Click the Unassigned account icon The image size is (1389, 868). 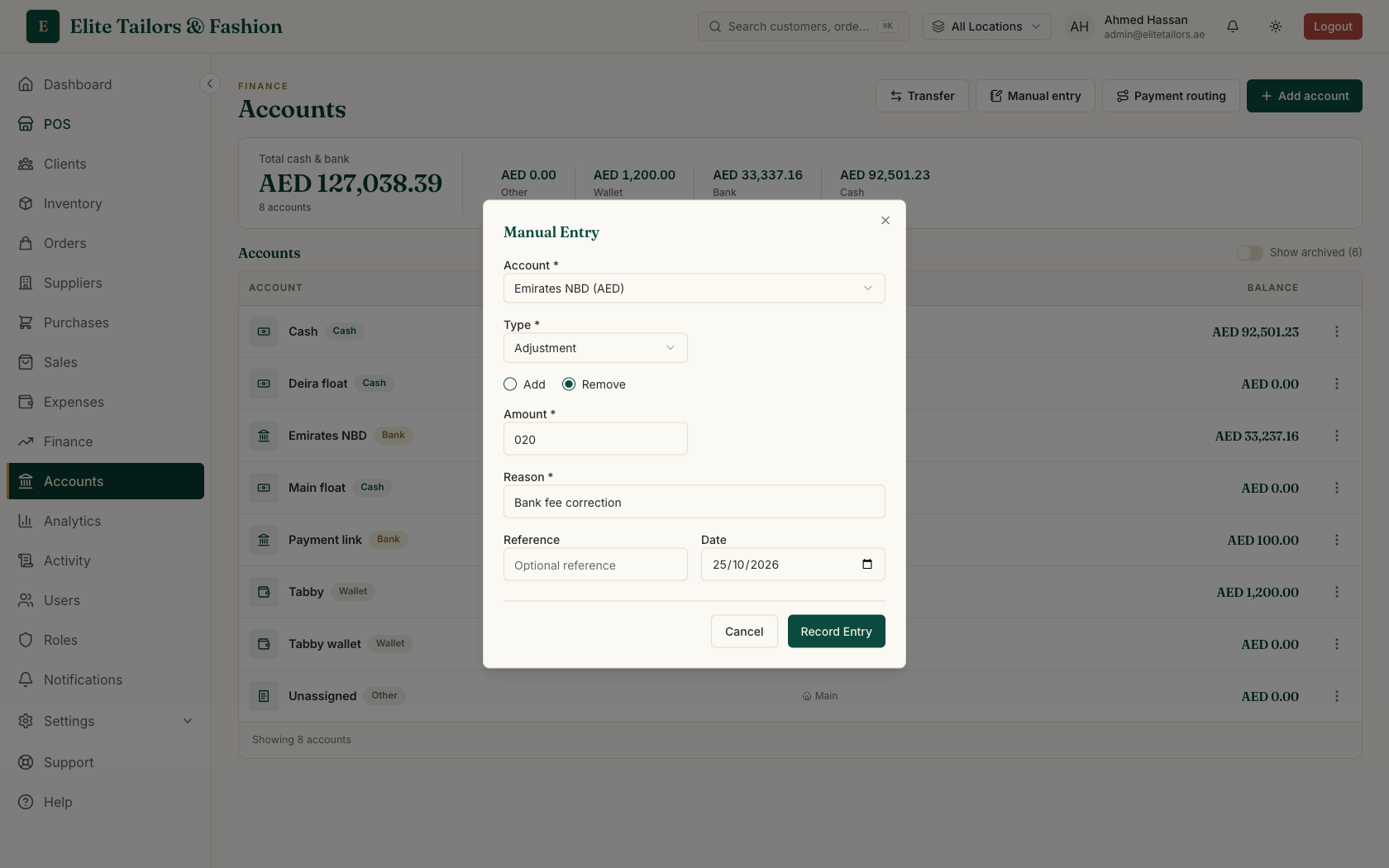[x=264, y=696]
